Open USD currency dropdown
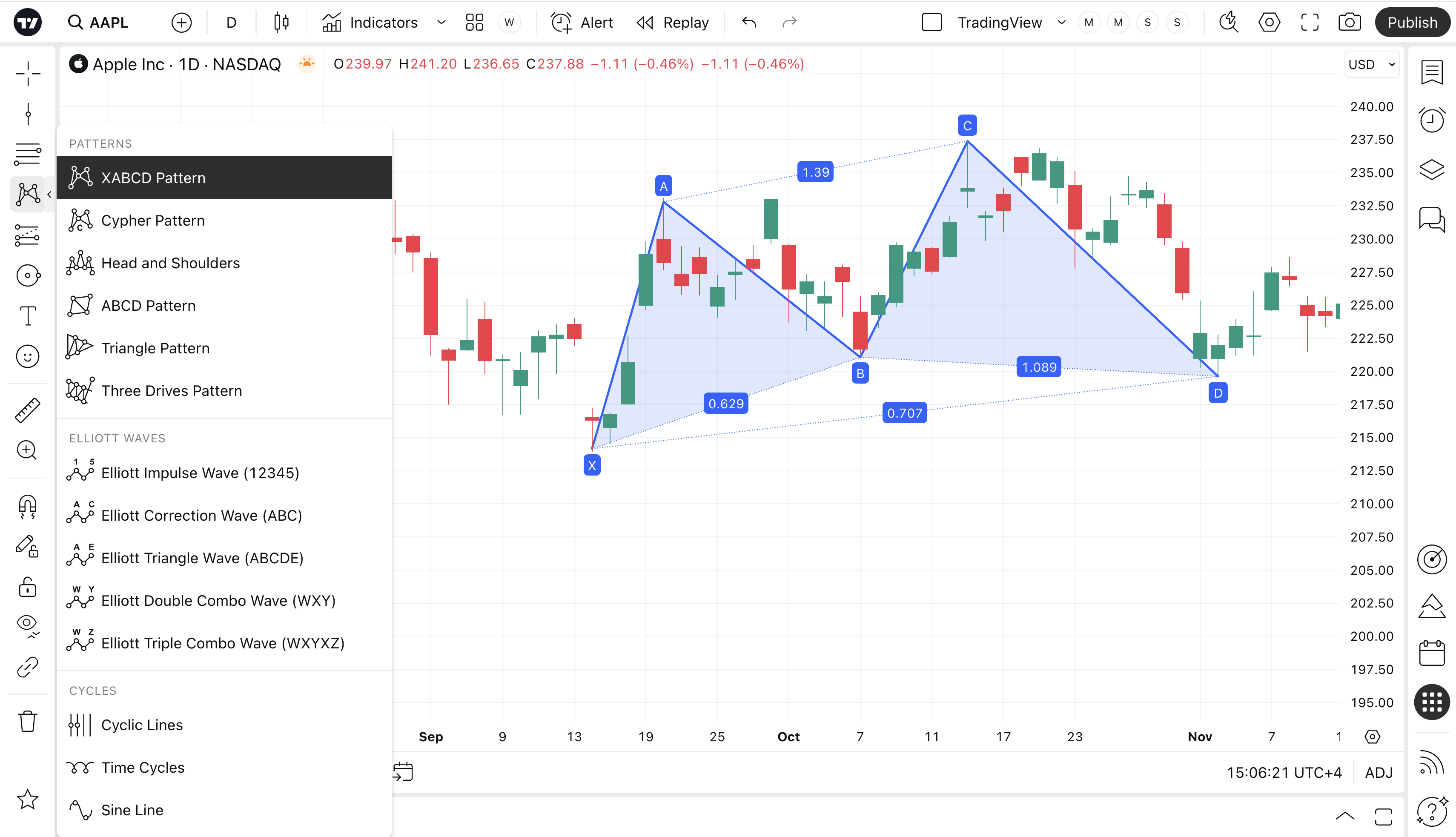Image resolution: width=1456 pixels, height=837 pixels. pos(1372,64)
